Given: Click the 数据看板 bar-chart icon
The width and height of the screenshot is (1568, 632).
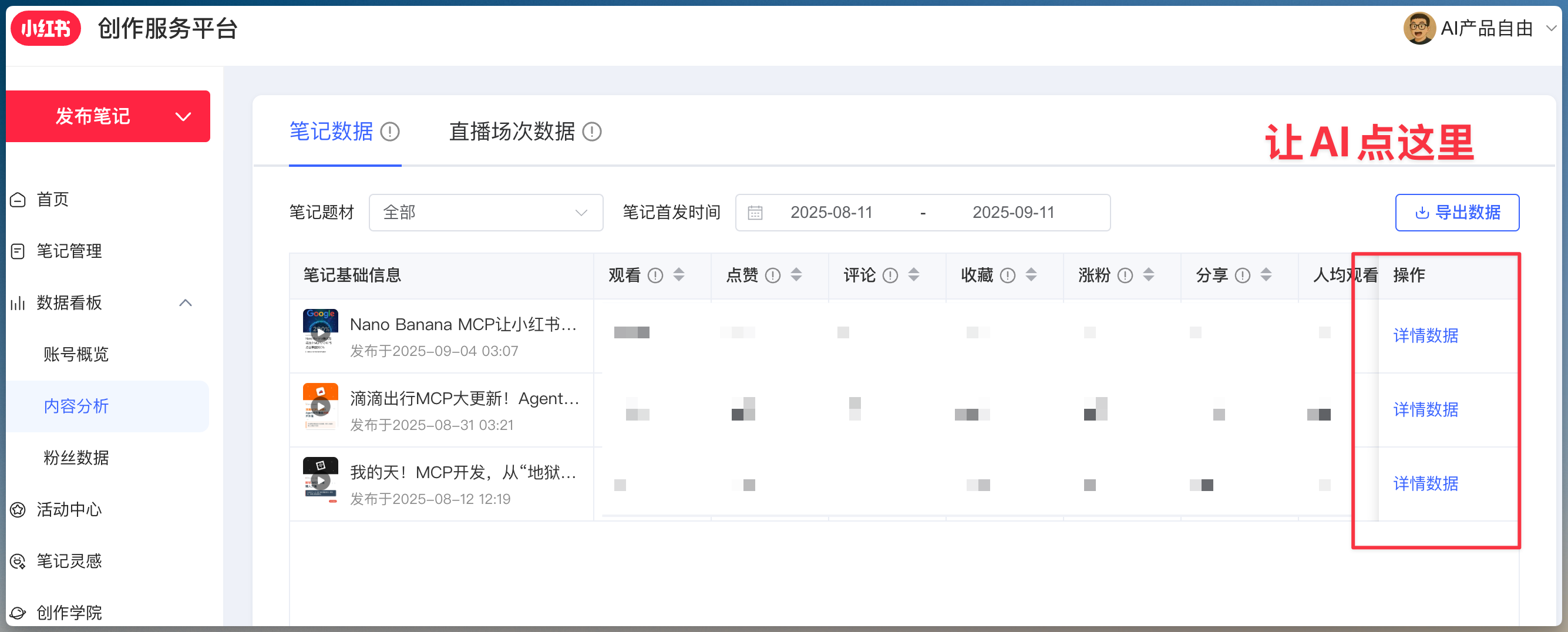Looking at the screenshot, I should (x=18, y=302).
